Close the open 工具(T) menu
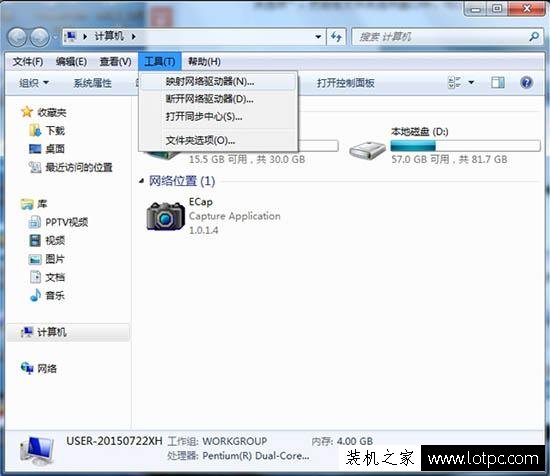This screenshot has height=476, width=550. click(x=160, y=62)
